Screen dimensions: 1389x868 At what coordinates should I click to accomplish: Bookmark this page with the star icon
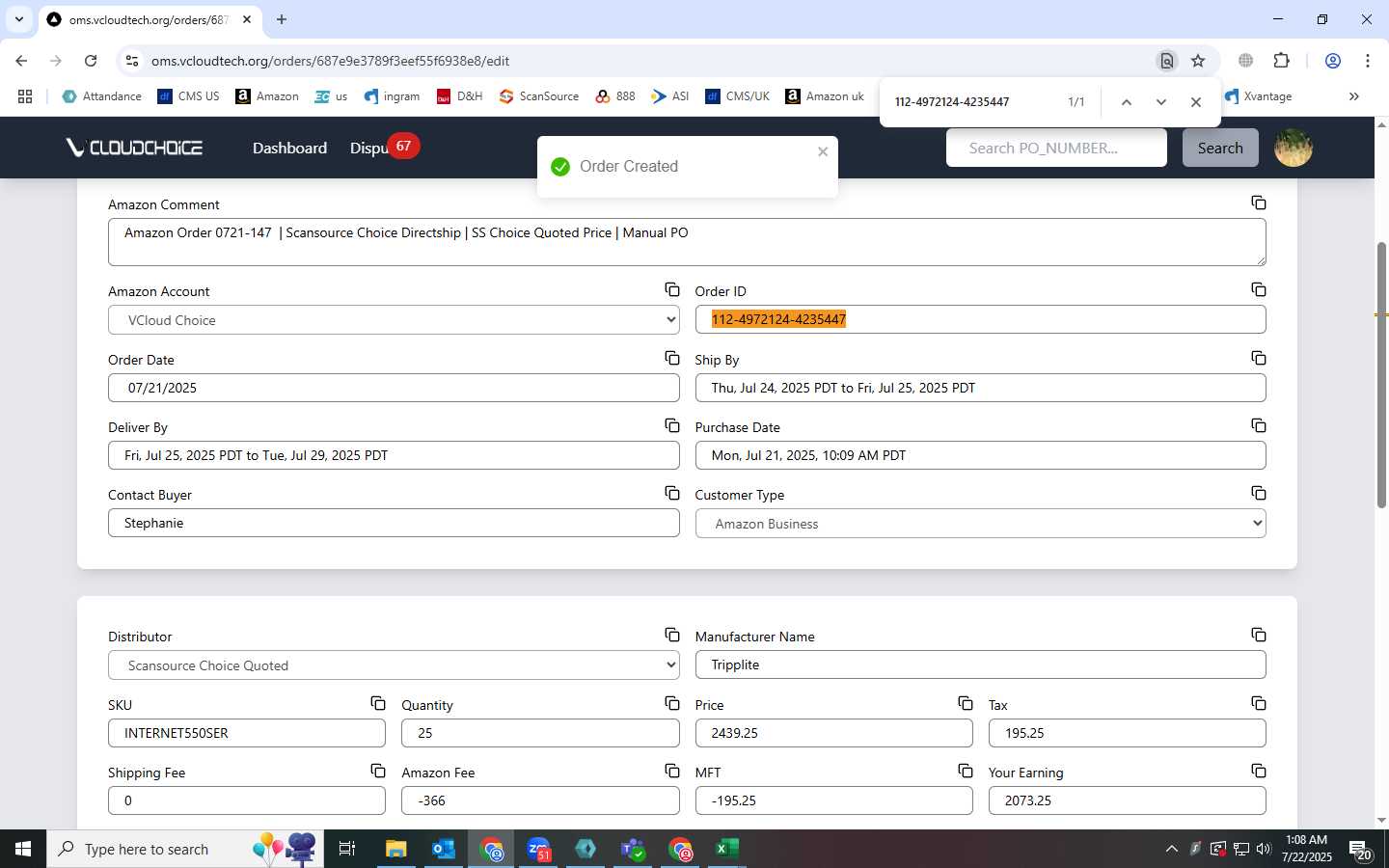[x=1198, y=61]
